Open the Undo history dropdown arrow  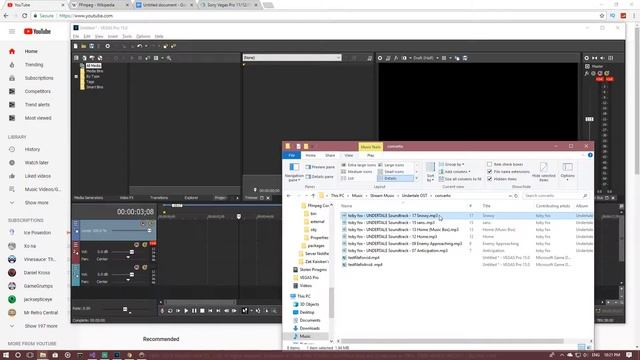click(x=146, y=47)
